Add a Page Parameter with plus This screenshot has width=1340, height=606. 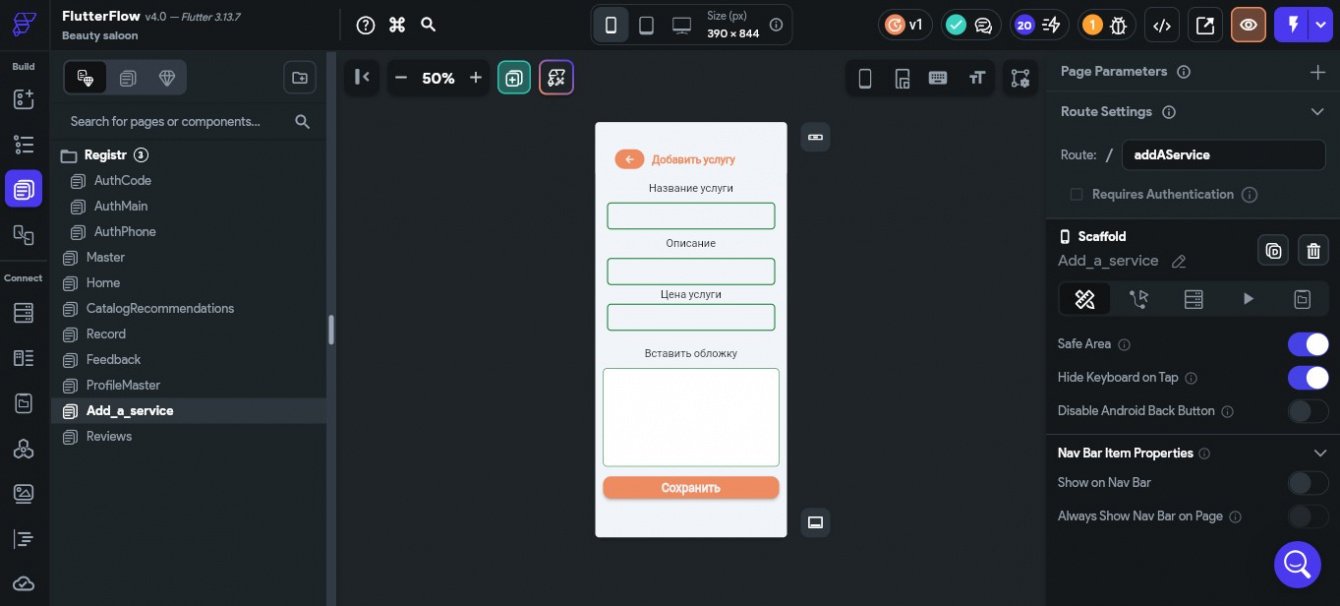point(1317,72)
